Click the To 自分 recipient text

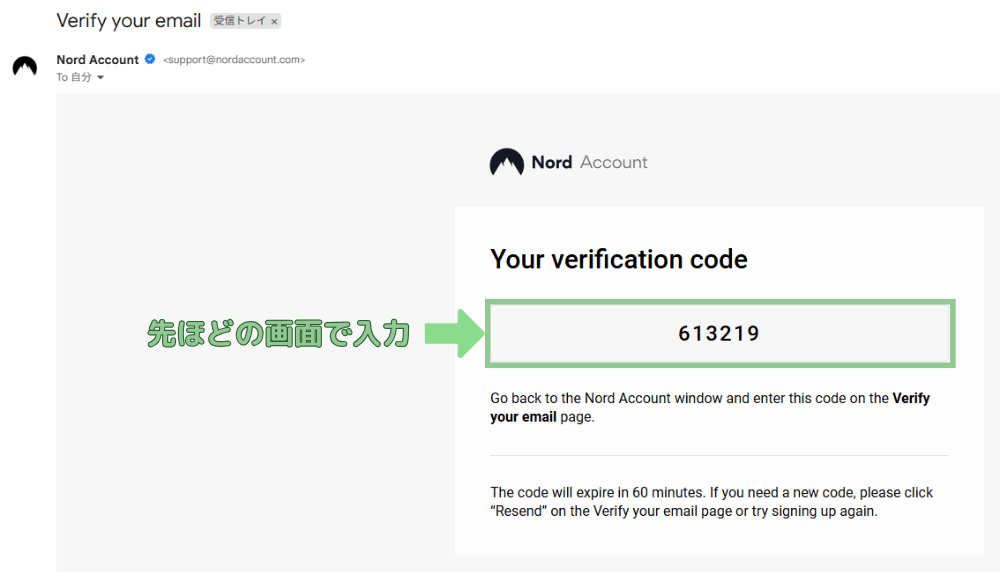coord(74,77)
